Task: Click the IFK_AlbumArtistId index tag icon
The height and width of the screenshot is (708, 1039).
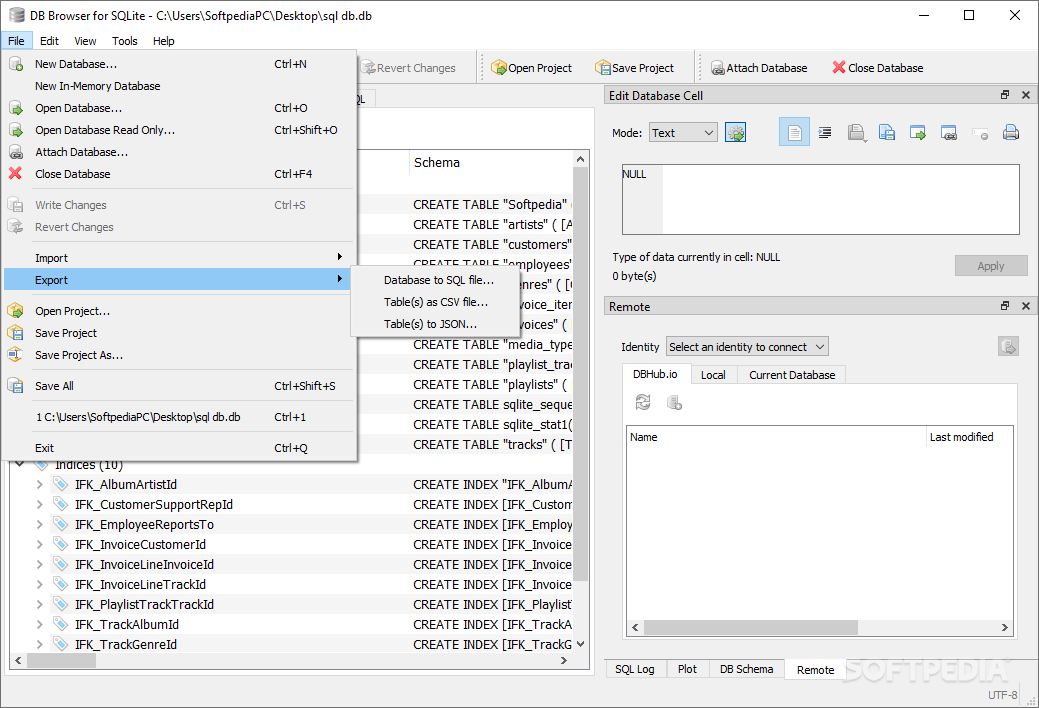Action: [x=60, y=484]
